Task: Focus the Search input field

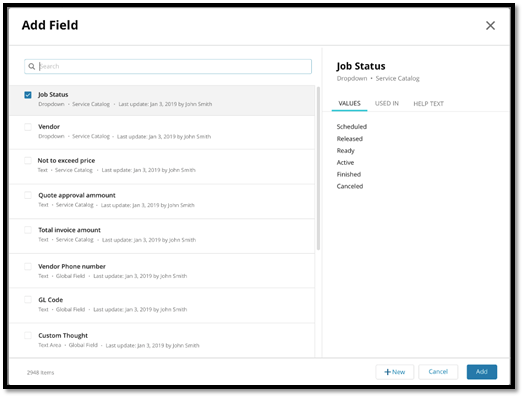Action: click(x=168, y=67)
